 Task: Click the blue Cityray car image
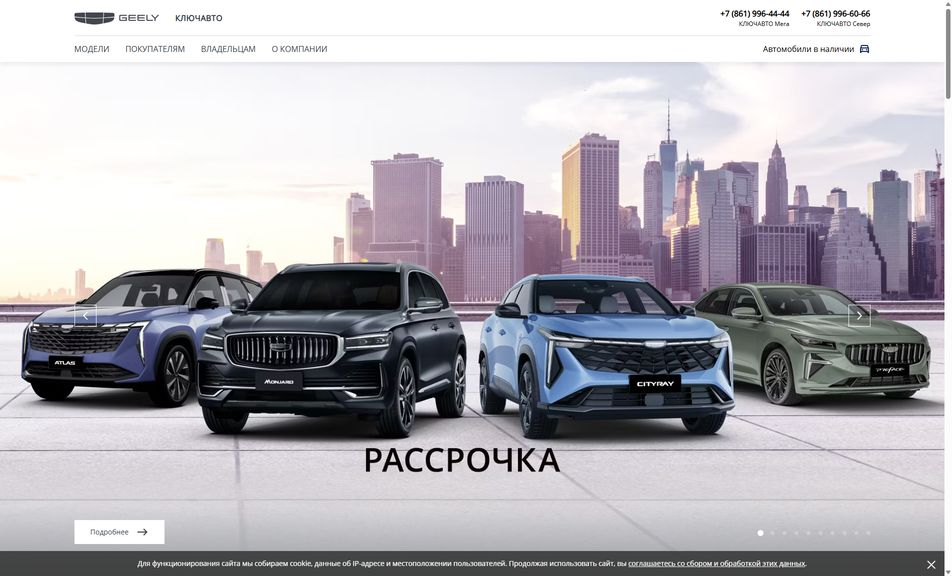(x=606, y=355)
